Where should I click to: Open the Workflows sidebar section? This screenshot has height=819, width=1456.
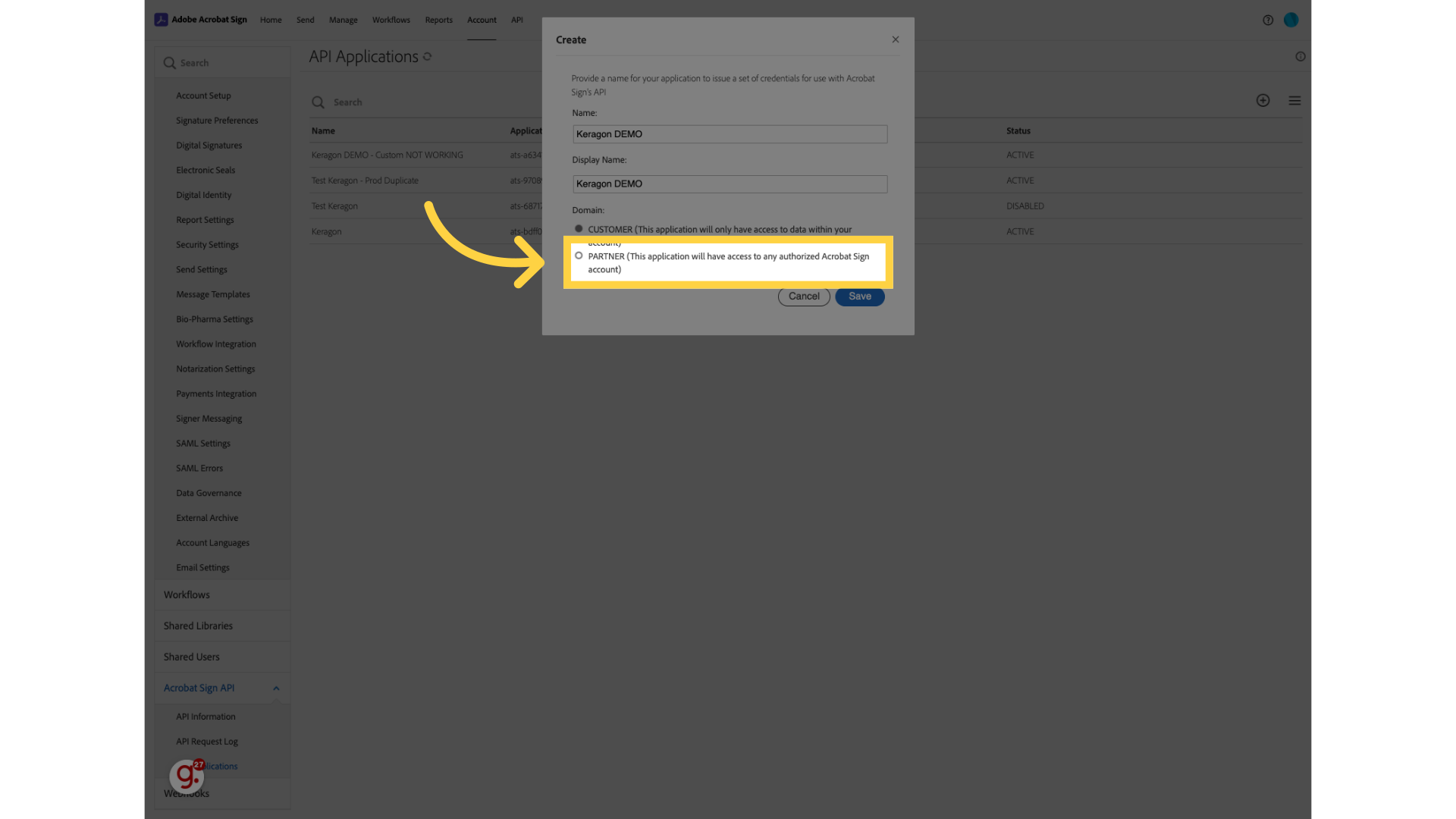(x=223, y=595)
